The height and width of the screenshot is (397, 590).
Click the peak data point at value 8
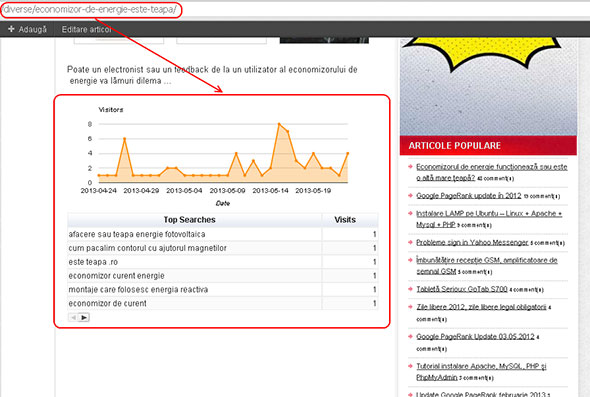point(279,124)
